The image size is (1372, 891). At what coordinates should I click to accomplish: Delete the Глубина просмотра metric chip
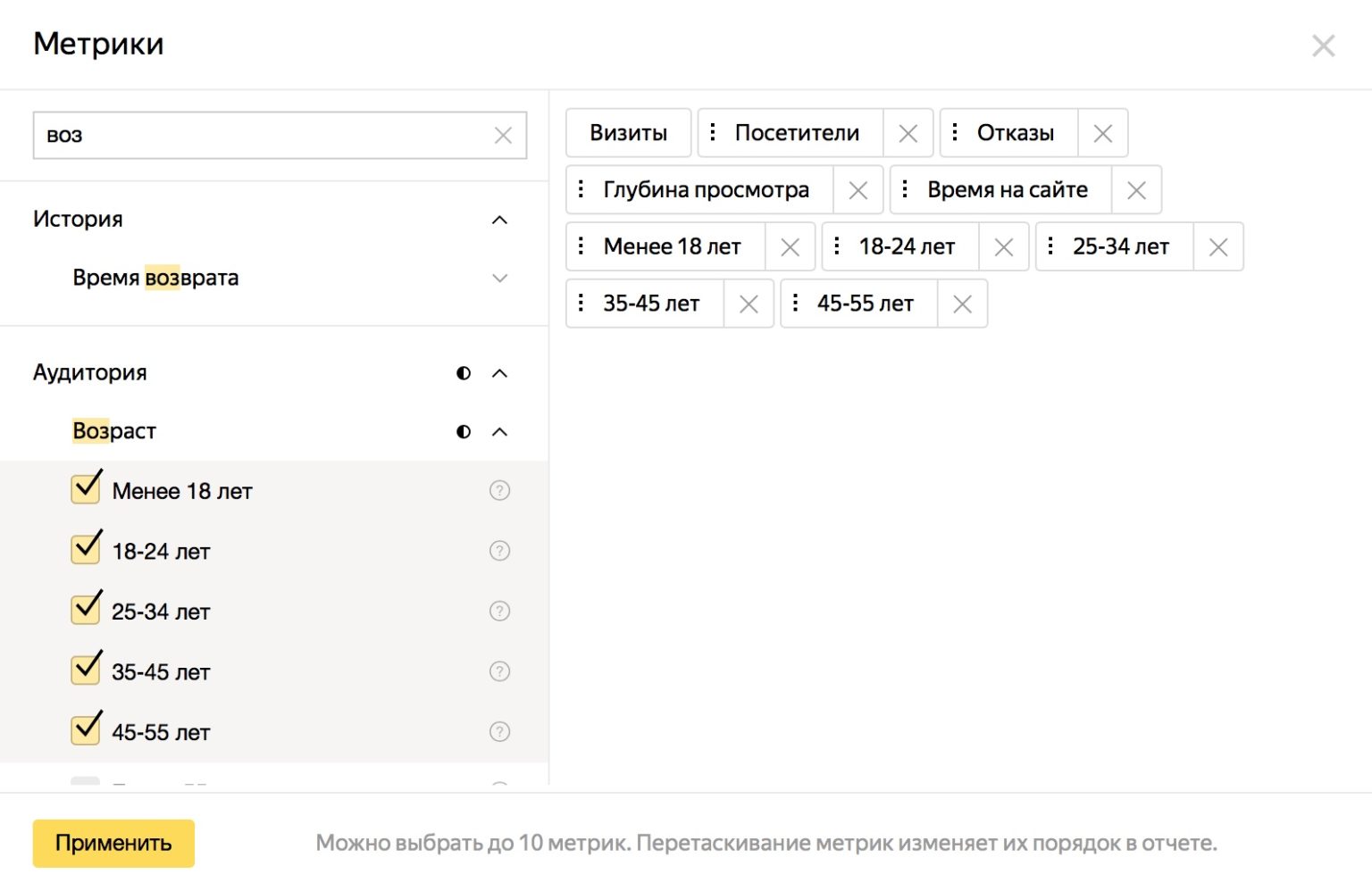click(x=857, y=190)
